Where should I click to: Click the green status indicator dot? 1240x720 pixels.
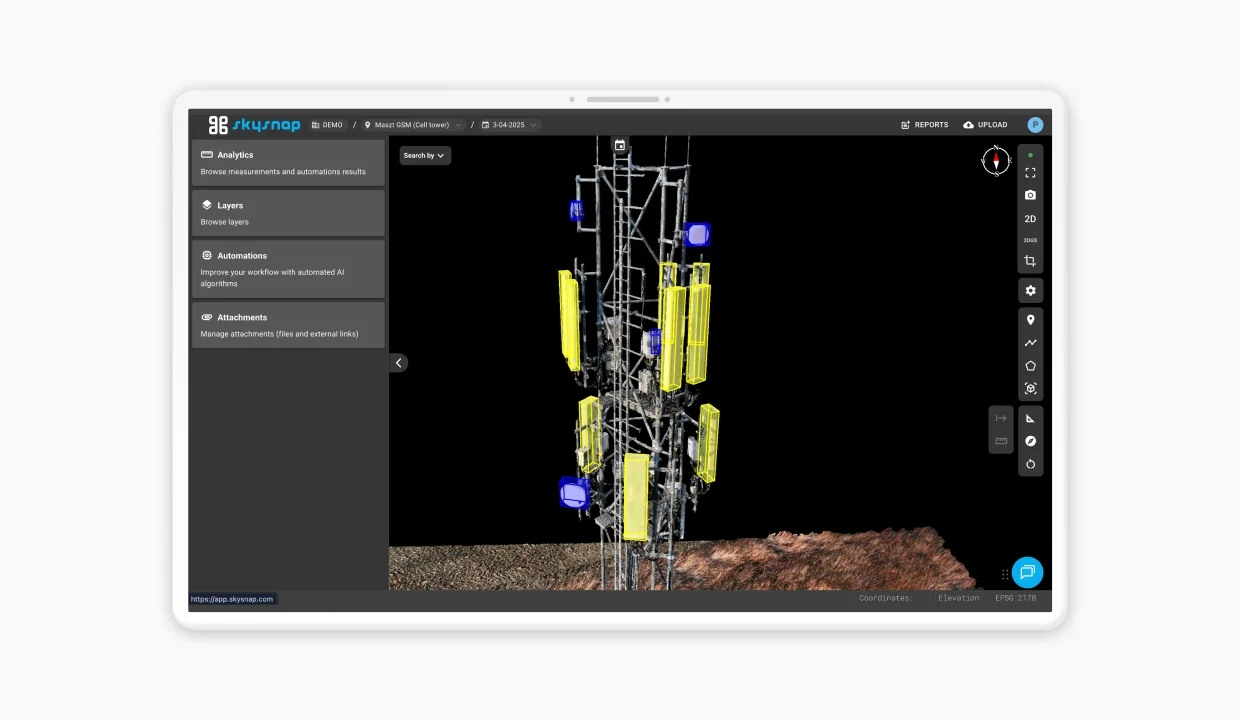click(1030, 155)
